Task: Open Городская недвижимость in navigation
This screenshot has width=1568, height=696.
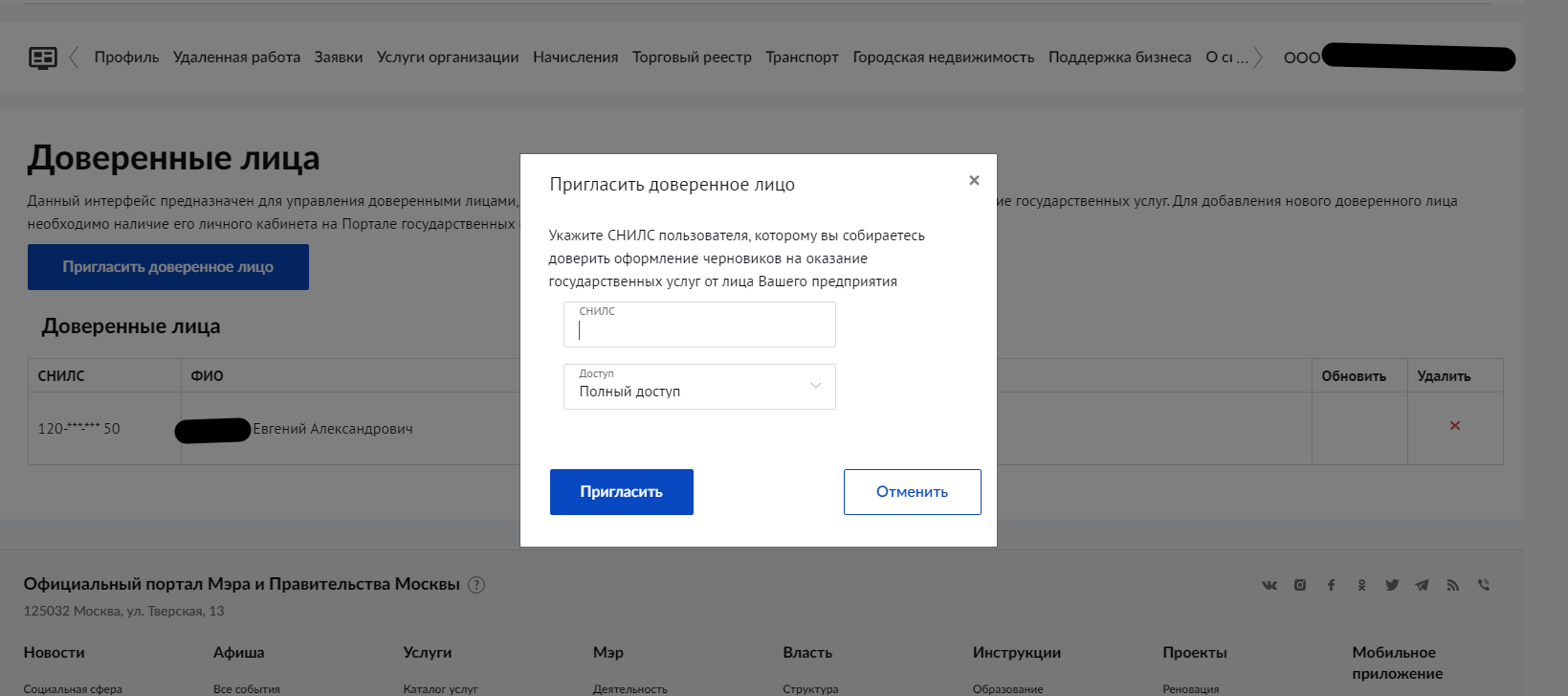Action: [x=943, y=57]
